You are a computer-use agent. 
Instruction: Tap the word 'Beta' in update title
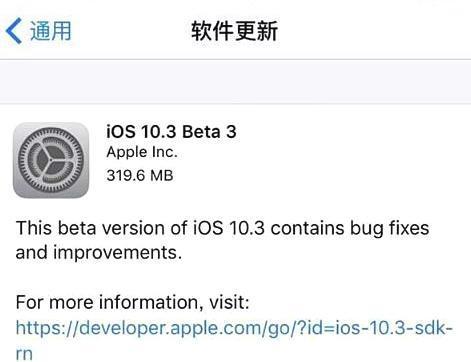tap(201, 132)
